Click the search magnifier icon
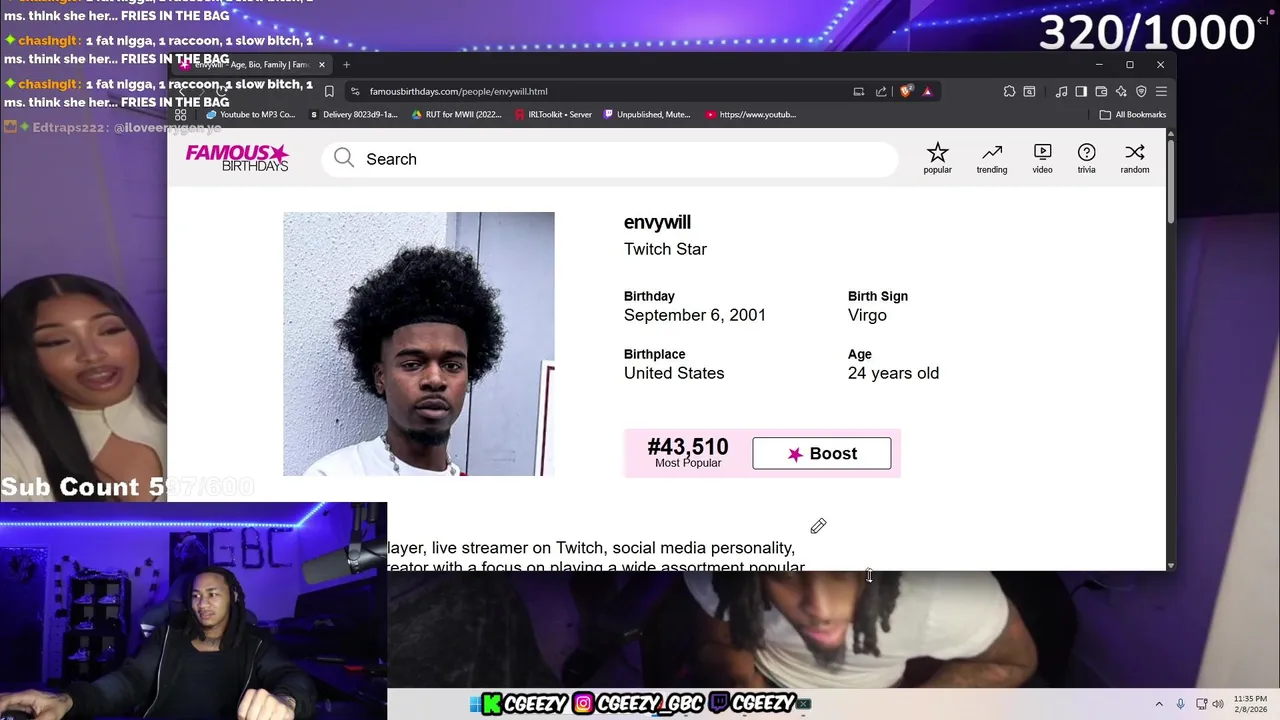This screenshot has width=1280, height=720. (x=344, y=158)
